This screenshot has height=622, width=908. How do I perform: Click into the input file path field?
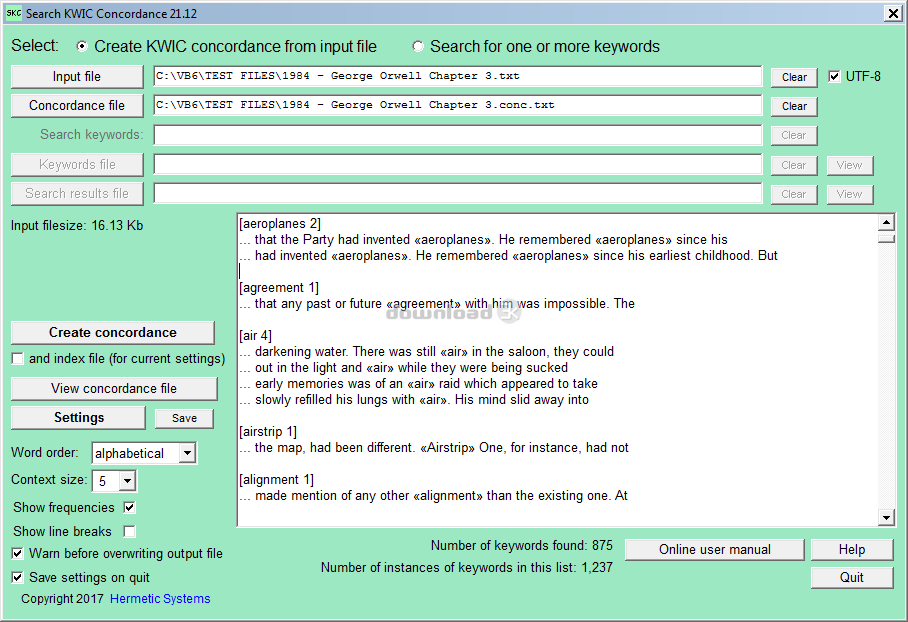point(457,76)
